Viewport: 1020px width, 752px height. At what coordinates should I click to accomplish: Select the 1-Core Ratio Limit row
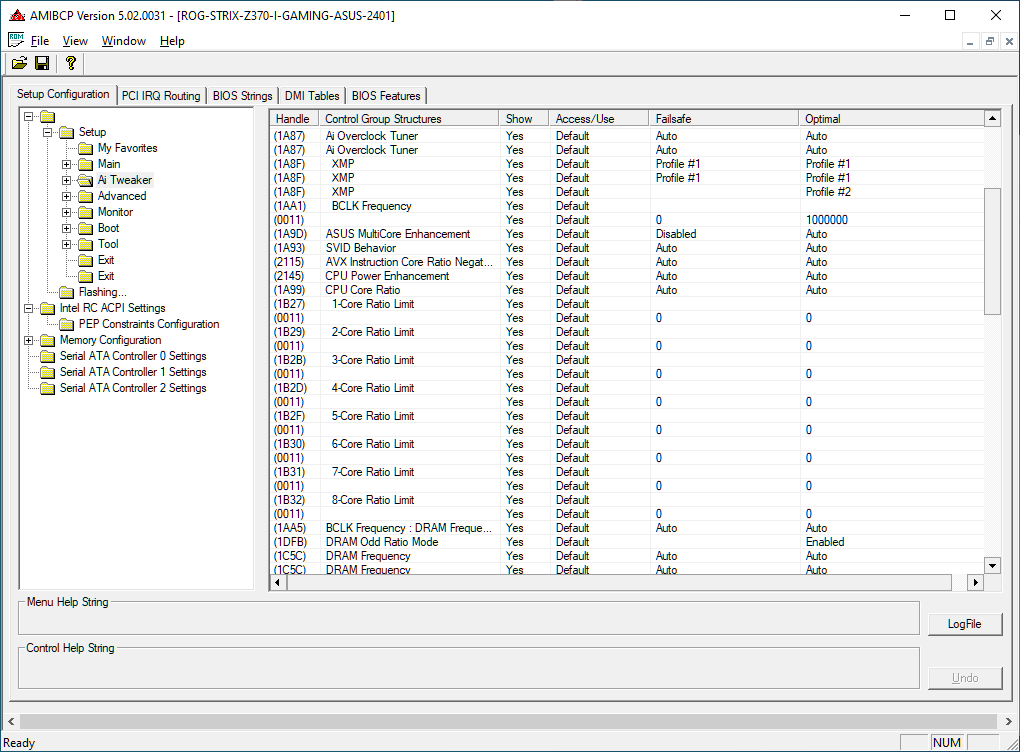pos(626,304)
